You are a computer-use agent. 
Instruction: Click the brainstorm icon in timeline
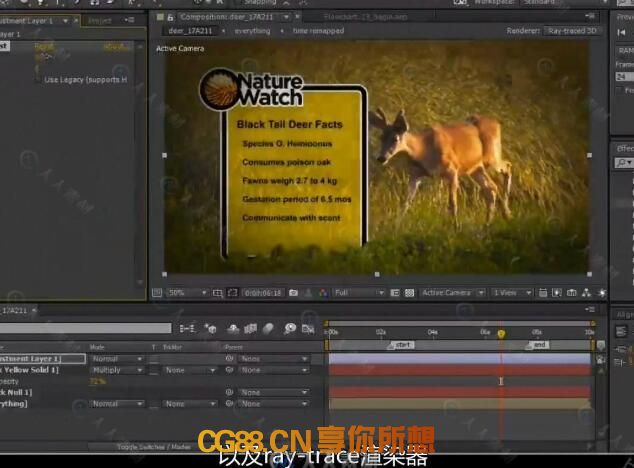click(290, 328)
